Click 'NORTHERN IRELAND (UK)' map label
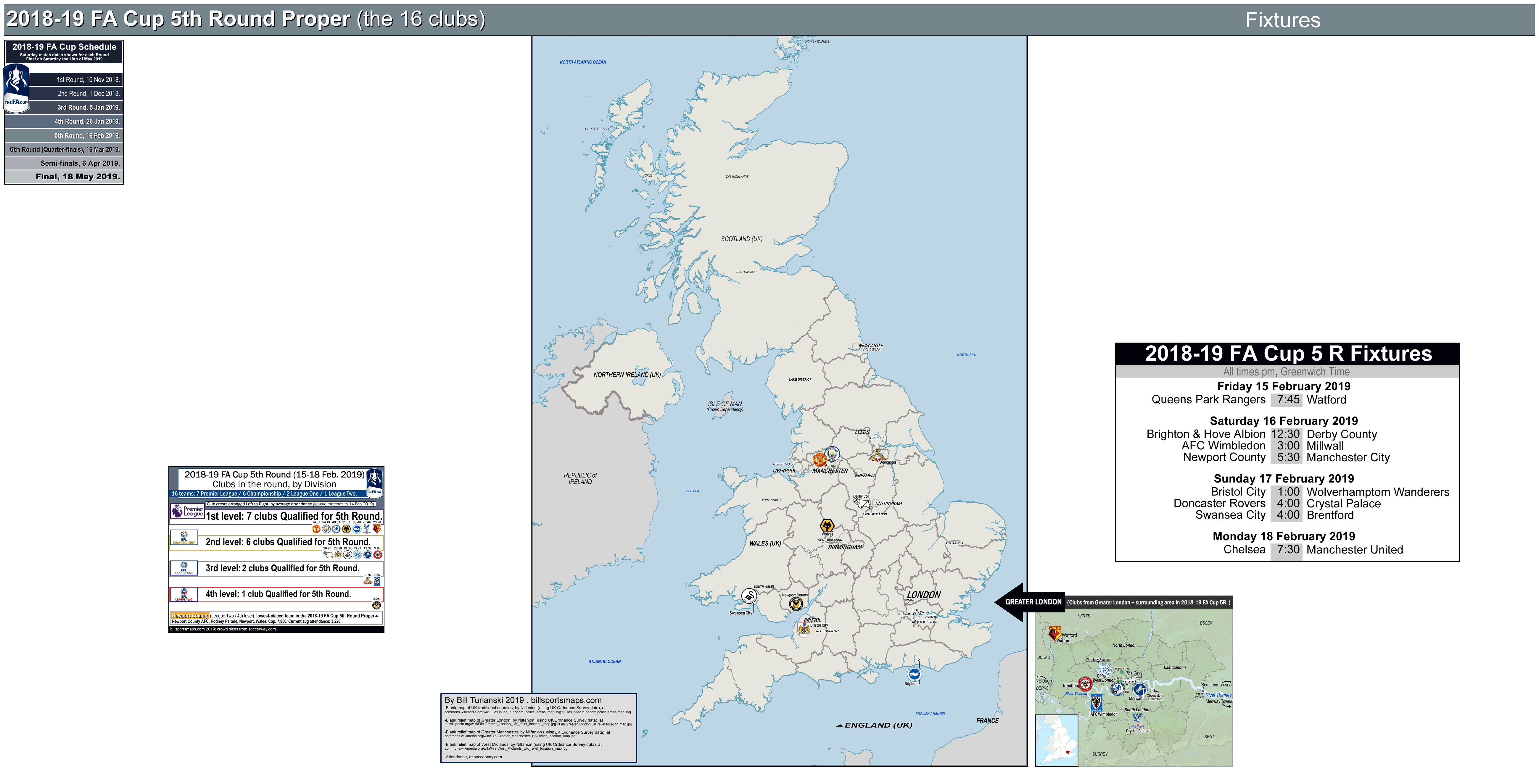Viewport: 1539px width, 784px height. click(627, 375)
